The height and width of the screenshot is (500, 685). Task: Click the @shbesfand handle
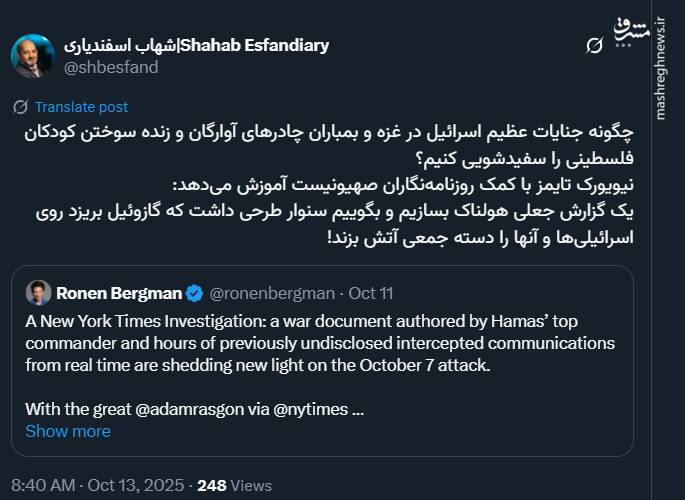pos(111,67)
